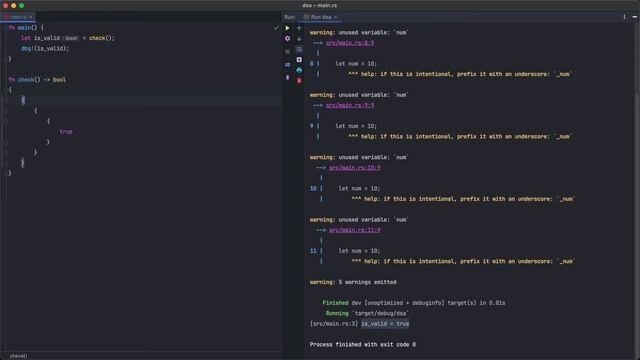Click the highlighted 'is_valid = true' output

(x=385, y=324)
